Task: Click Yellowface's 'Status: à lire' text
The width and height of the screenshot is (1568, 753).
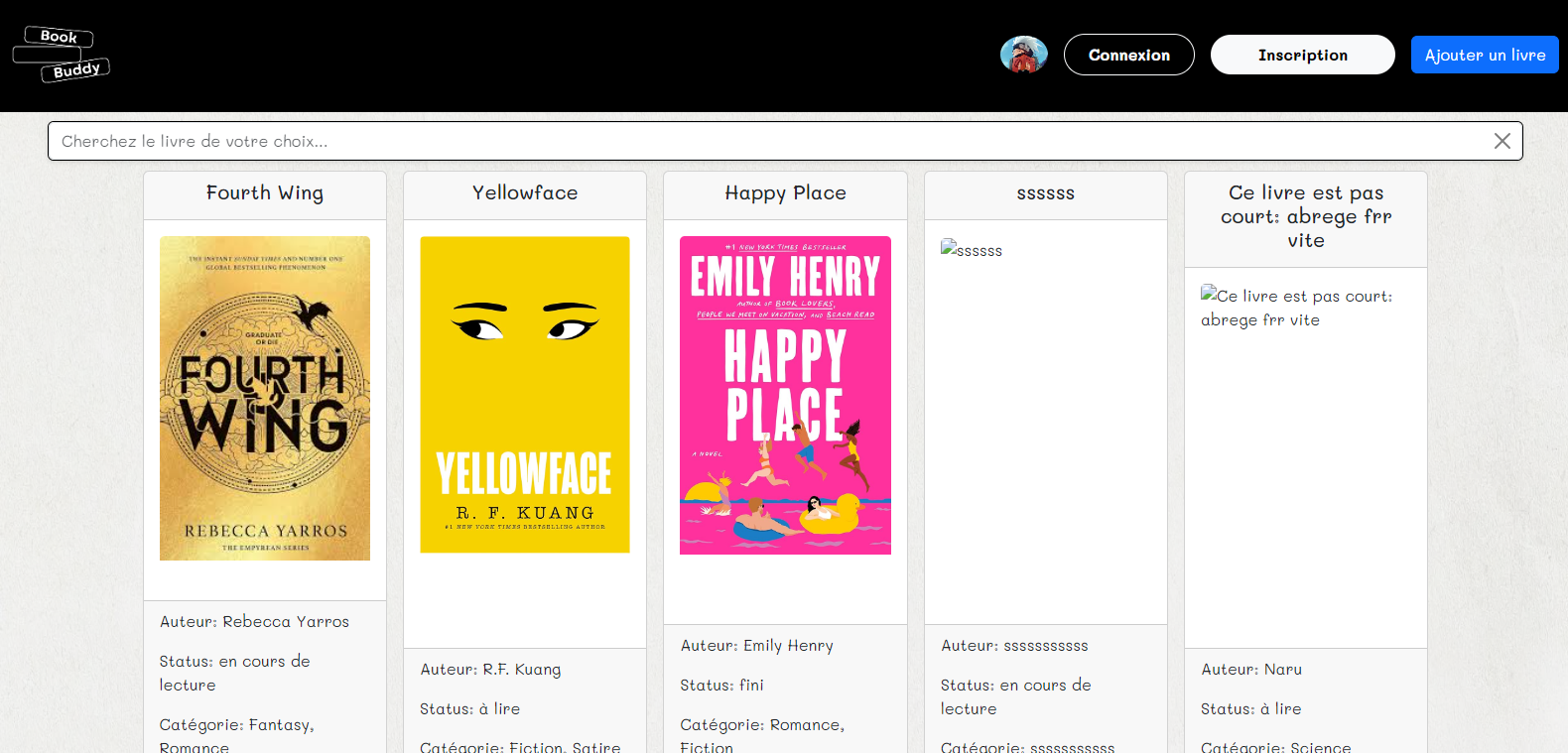Action: click(x=470, y=708)
